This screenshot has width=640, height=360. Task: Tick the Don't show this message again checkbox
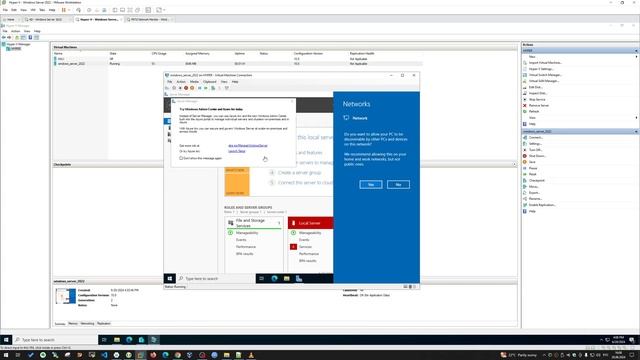[181, 158]
